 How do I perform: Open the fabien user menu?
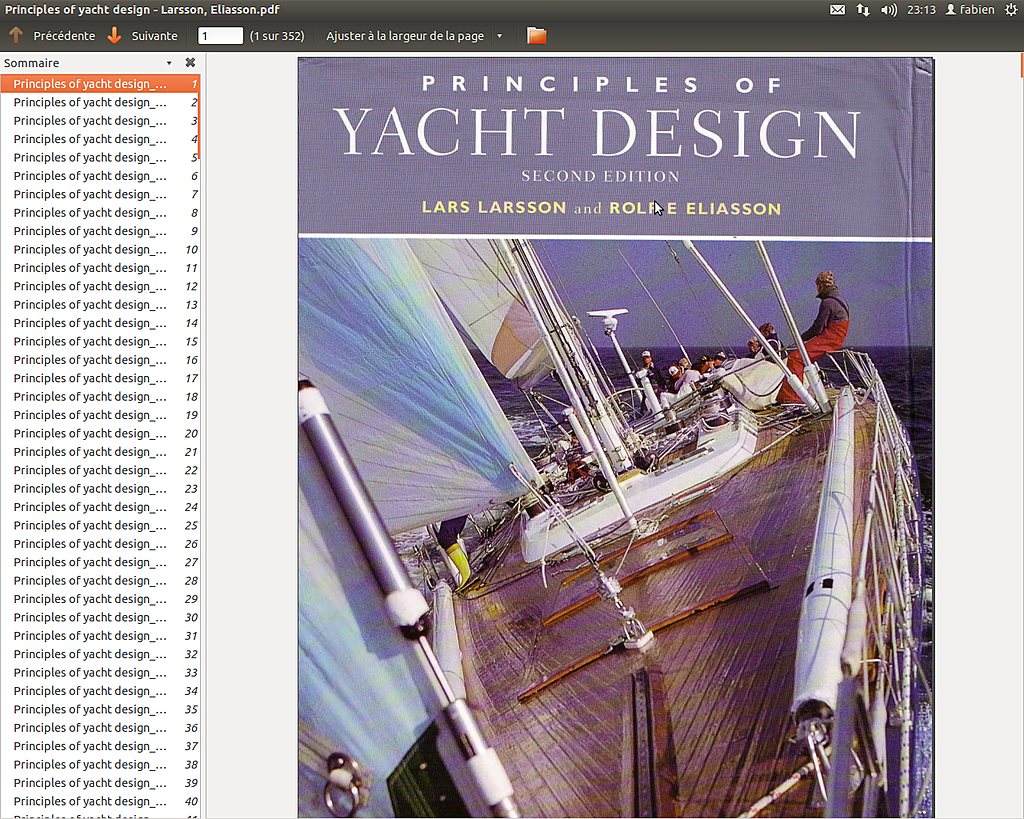[x=970, y=10]
